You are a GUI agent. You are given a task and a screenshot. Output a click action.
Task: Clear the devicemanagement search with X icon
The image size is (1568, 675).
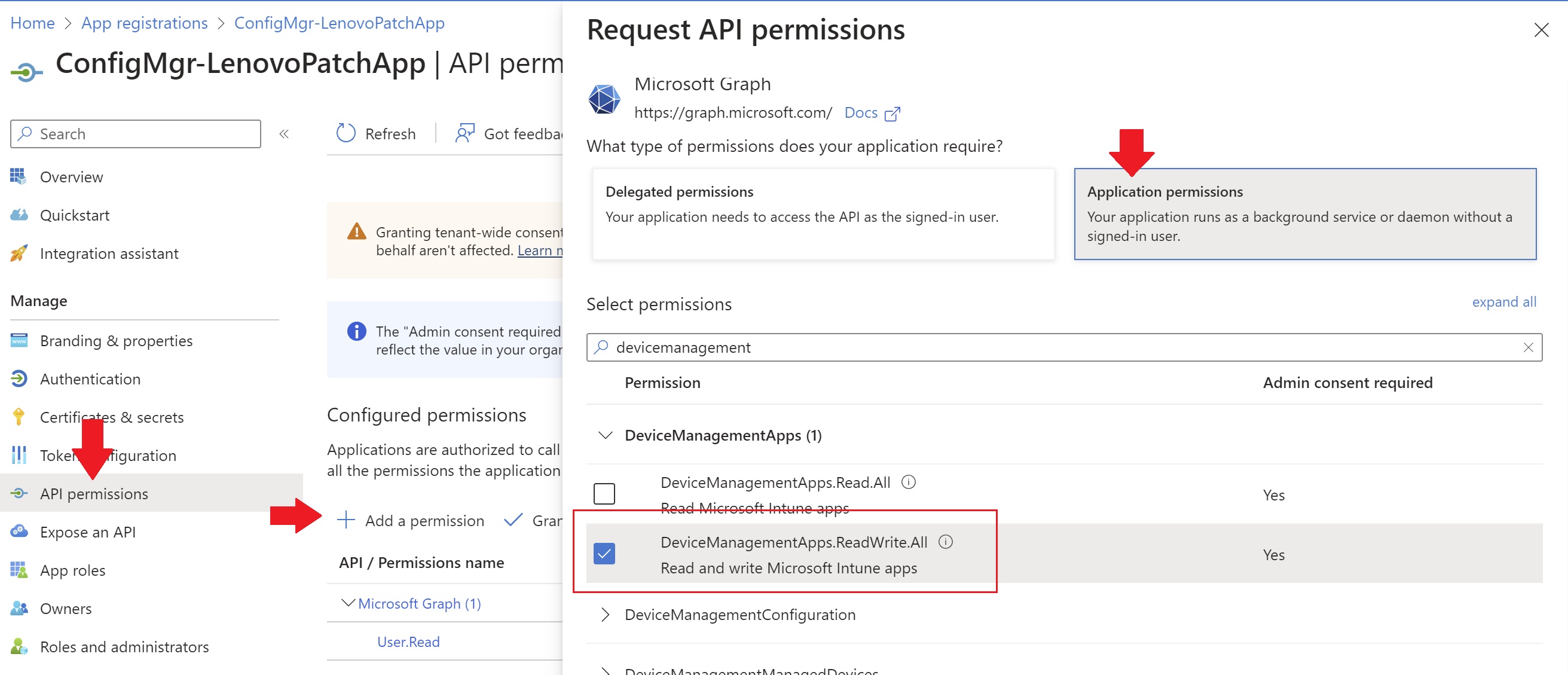click(x=1528, y=347)
